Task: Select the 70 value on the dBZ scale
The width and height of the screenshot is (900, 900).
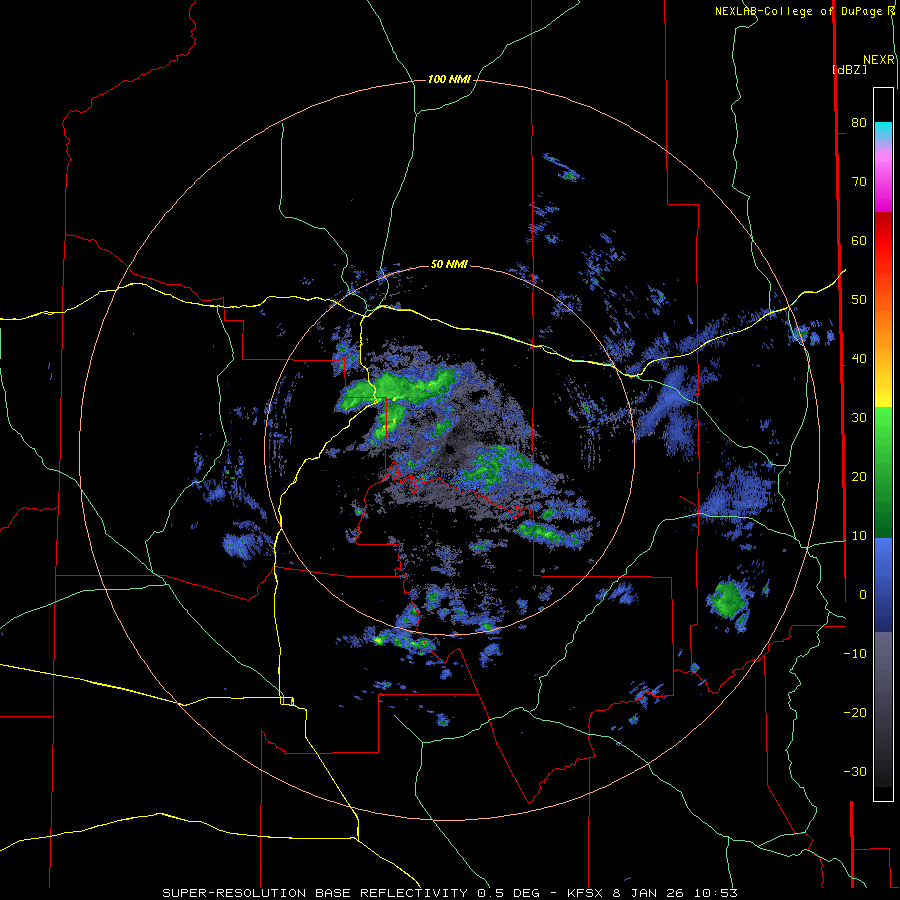Action: 859,181
